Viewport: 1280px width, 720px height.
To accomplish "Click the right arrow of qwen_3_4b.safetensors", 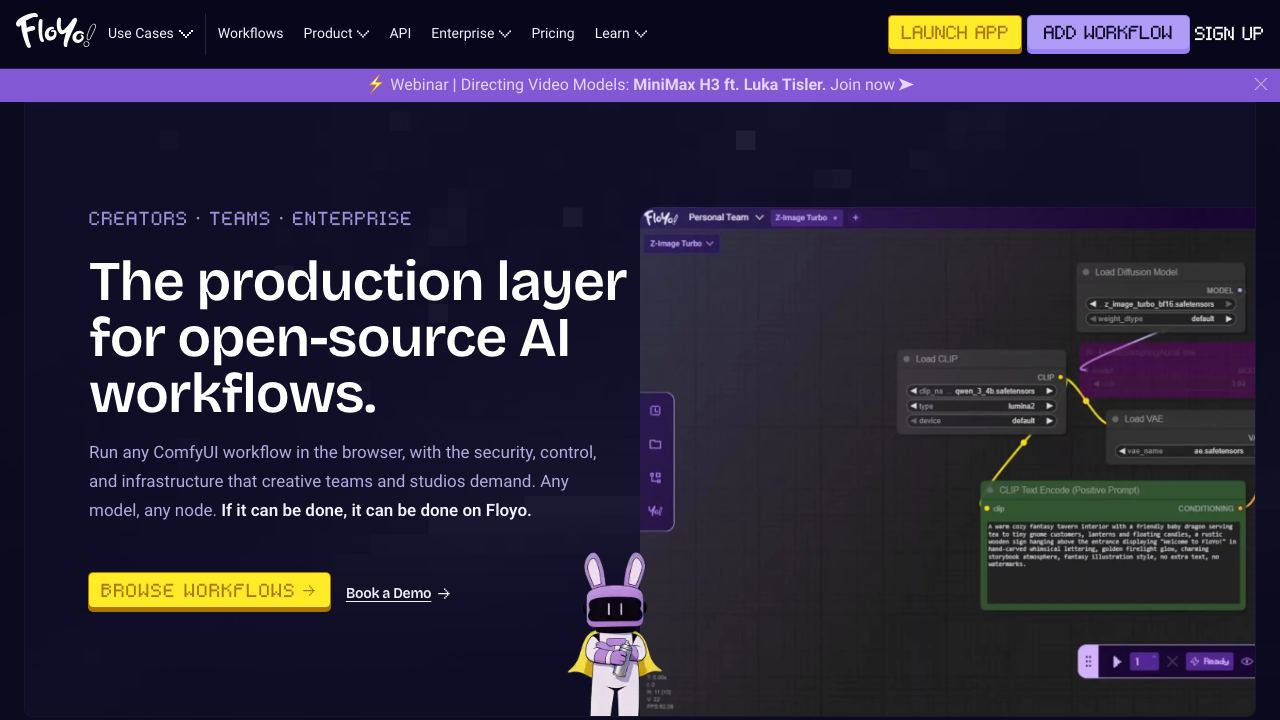I will point(1049,391).
